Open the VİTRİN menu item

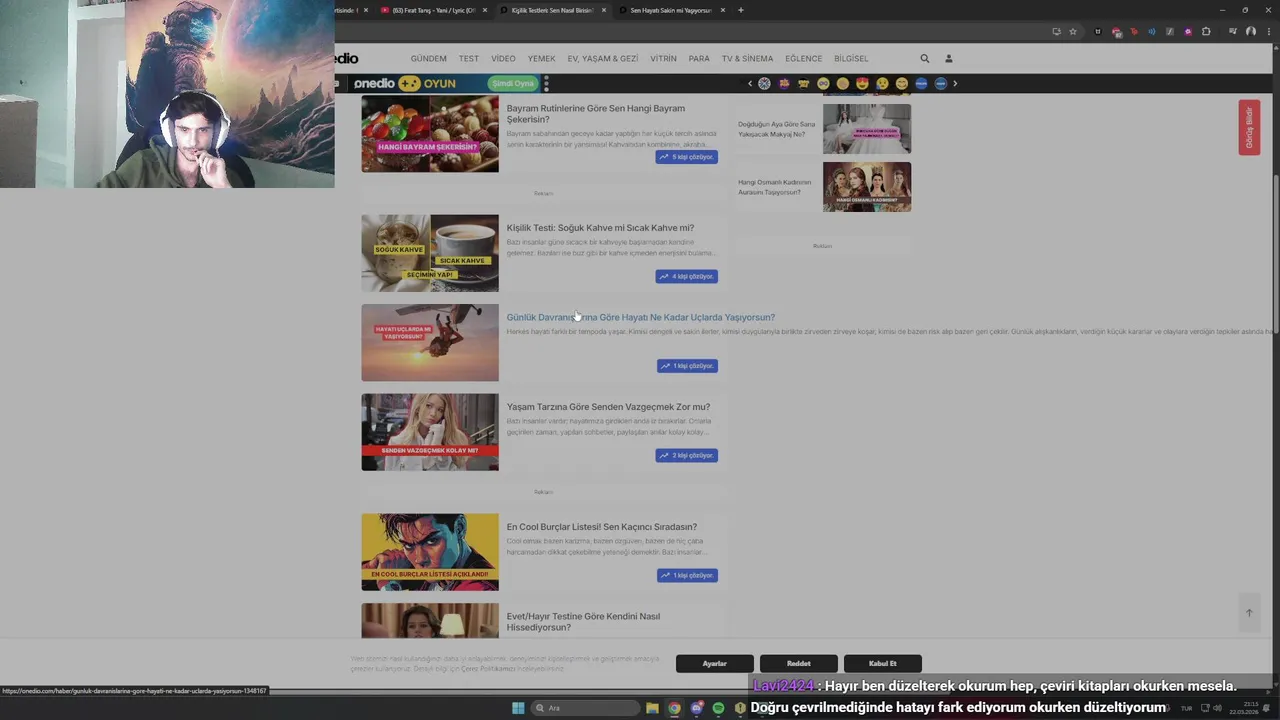click(663, 59)
